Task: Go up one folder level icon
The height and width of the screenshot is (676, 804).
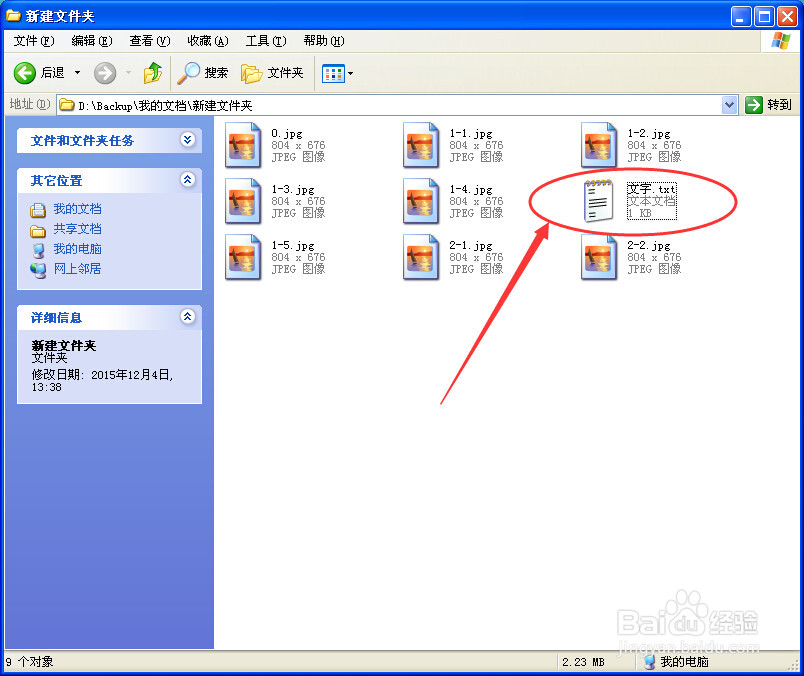Action: (x=152, y=73)
